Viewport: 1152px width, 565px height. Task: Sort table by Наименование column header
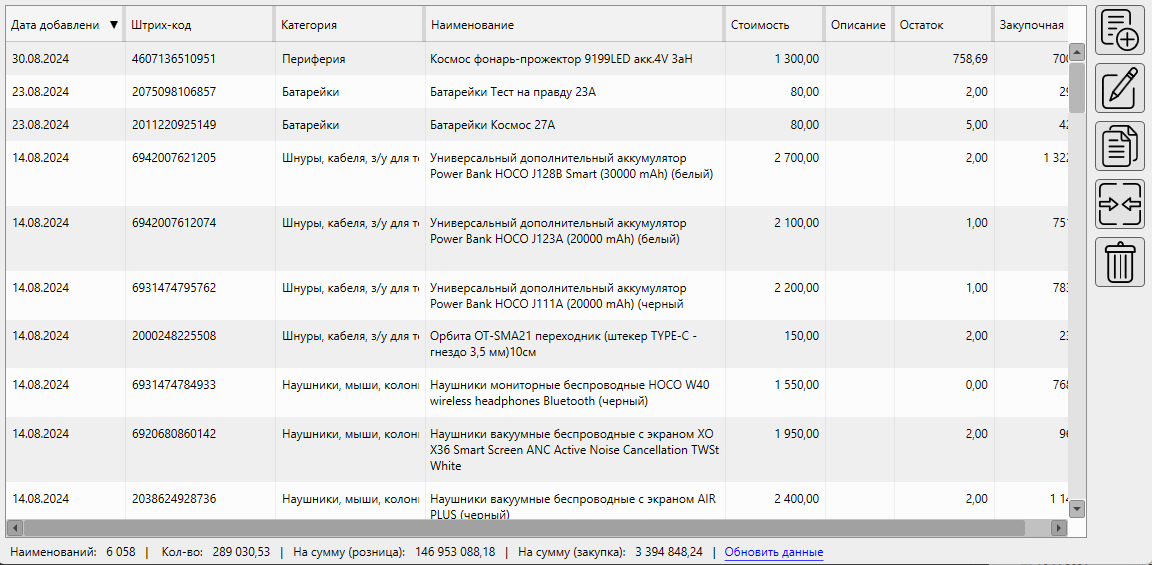coord(573,25)
